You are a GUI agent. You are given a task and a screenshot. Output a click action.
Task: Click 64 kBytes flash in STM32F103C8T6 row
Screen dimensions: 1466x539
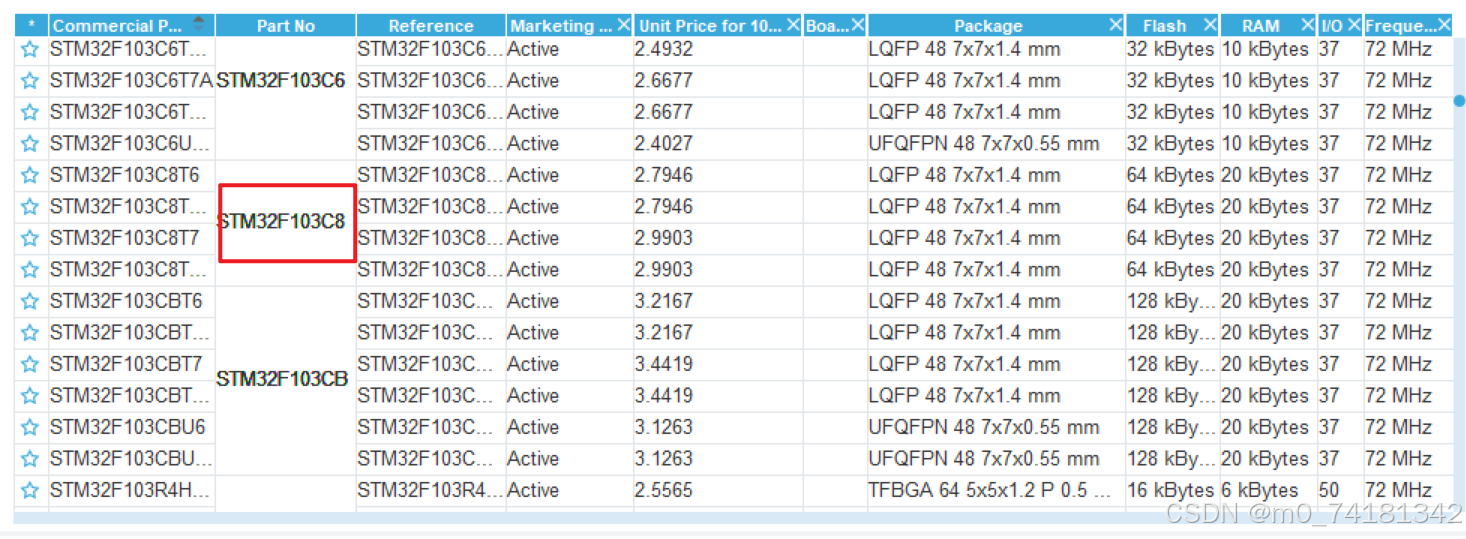[1172, 175]
